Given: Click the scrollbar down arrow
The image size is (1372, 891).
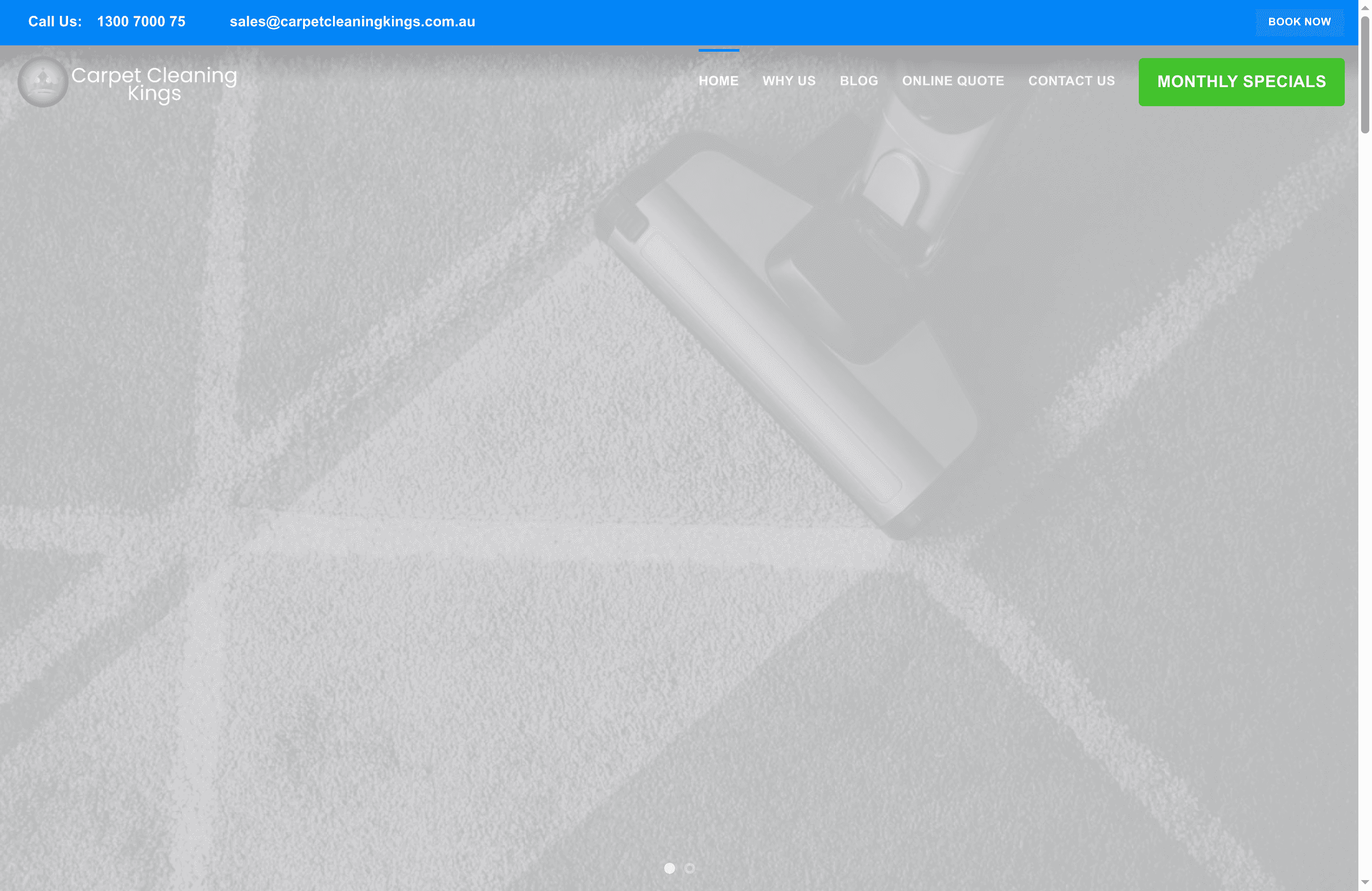Looking at the screenshot, I should [1364, 883].
